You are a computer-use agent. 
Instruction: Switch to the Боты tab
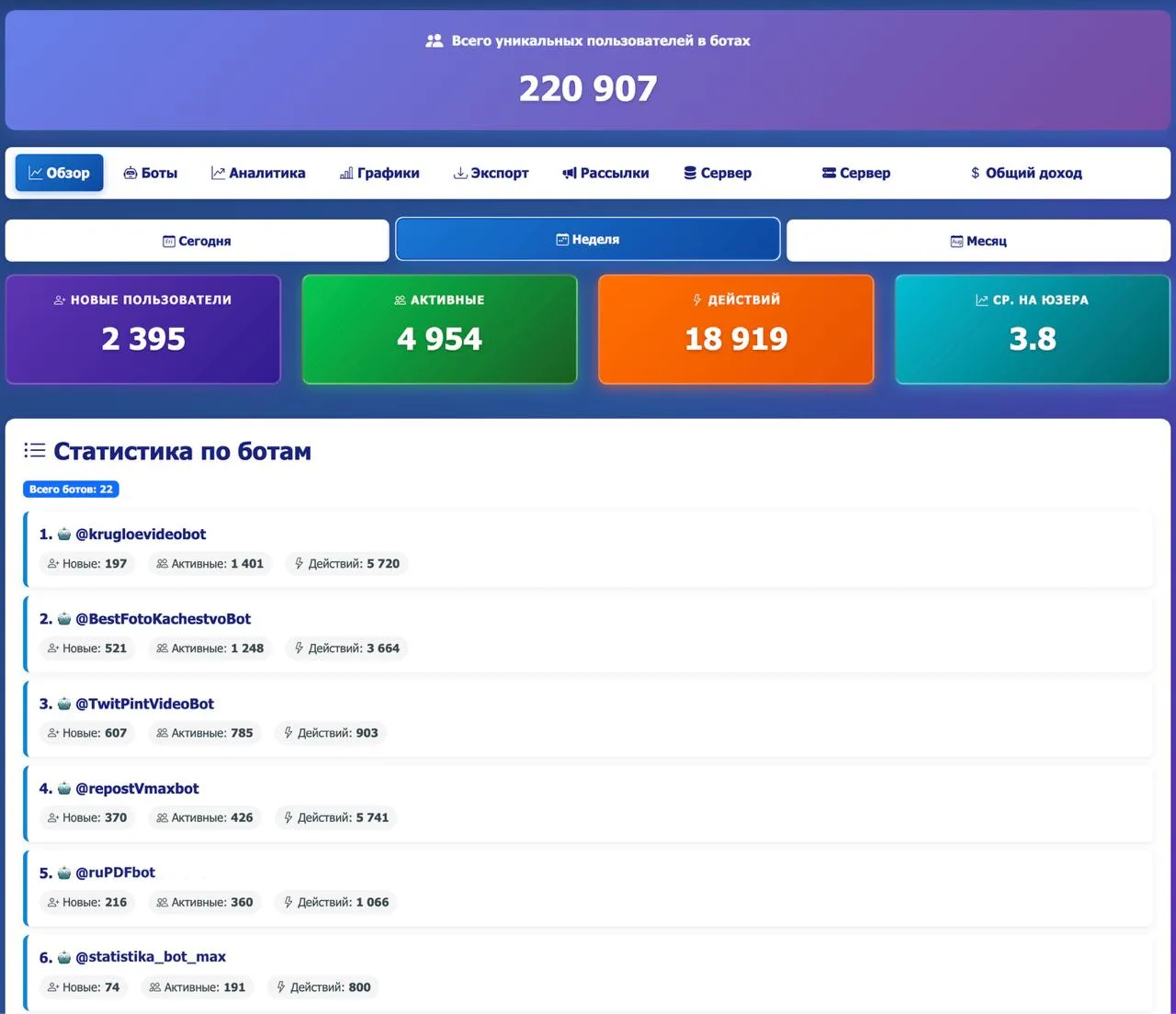[x=151, y=173]
